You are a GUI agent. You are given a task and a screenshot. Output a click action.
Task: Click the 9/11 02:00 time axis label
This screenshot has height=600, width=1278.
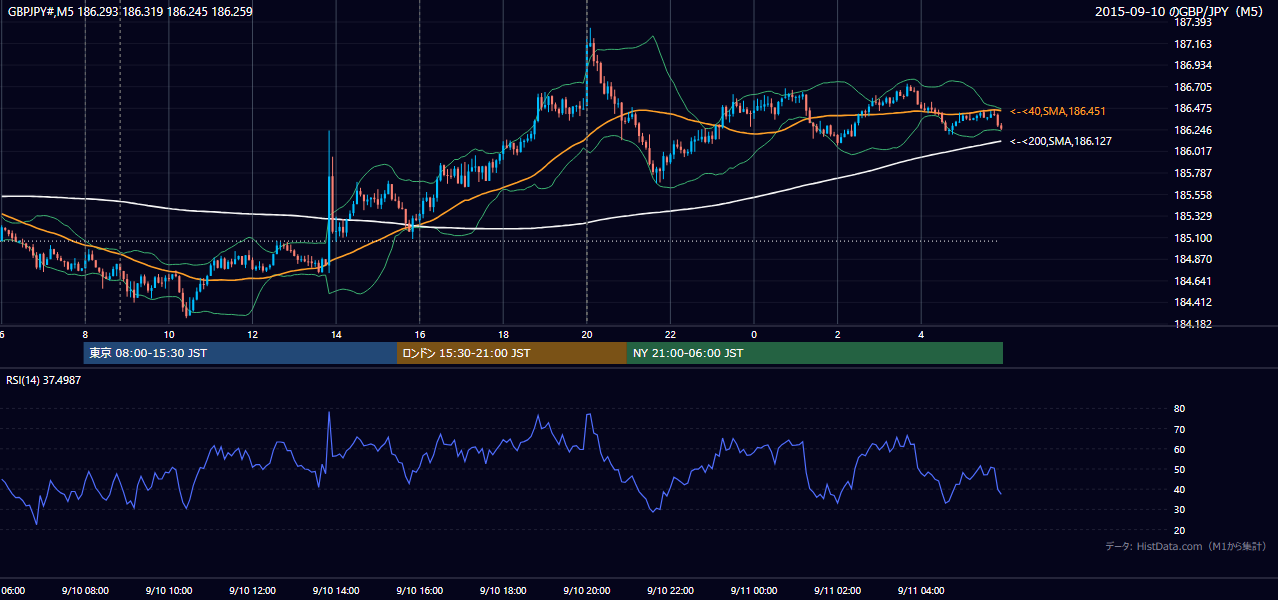(837, 591)
